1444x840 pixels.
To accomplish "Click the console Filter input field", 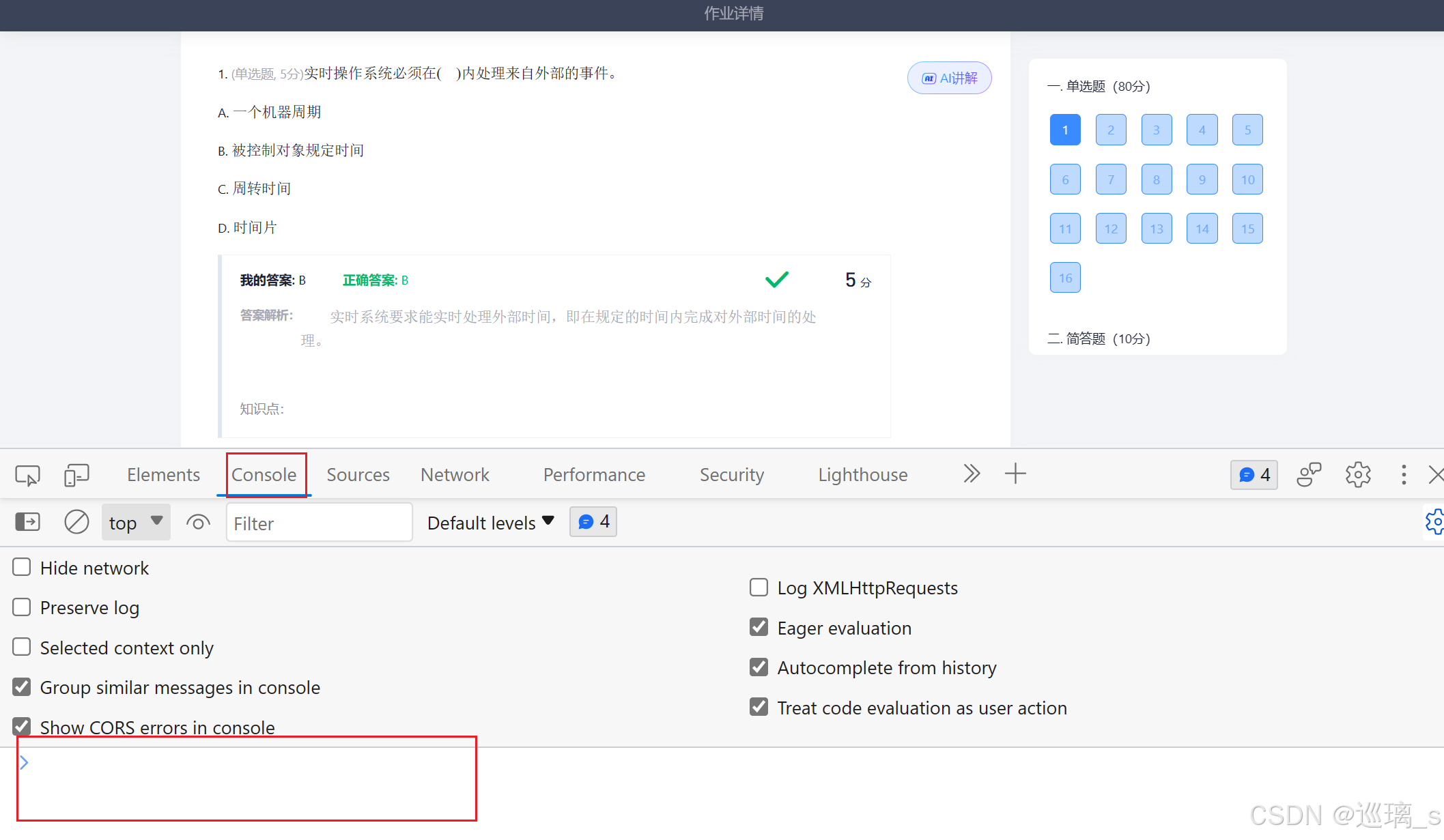I will pos(319,523).
